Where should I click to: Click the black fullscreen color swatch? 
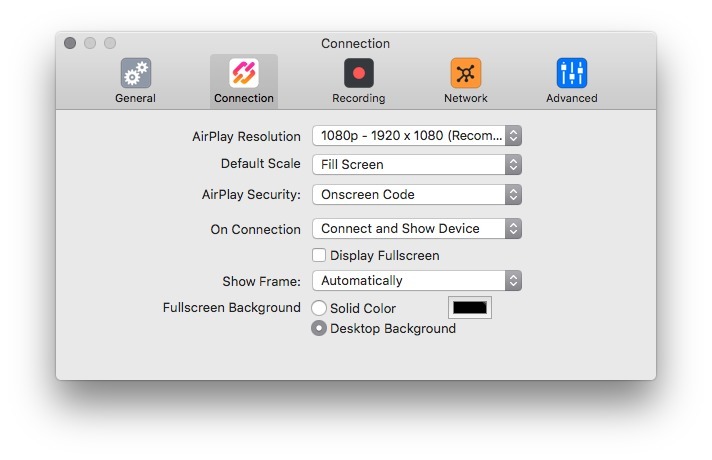470,308
